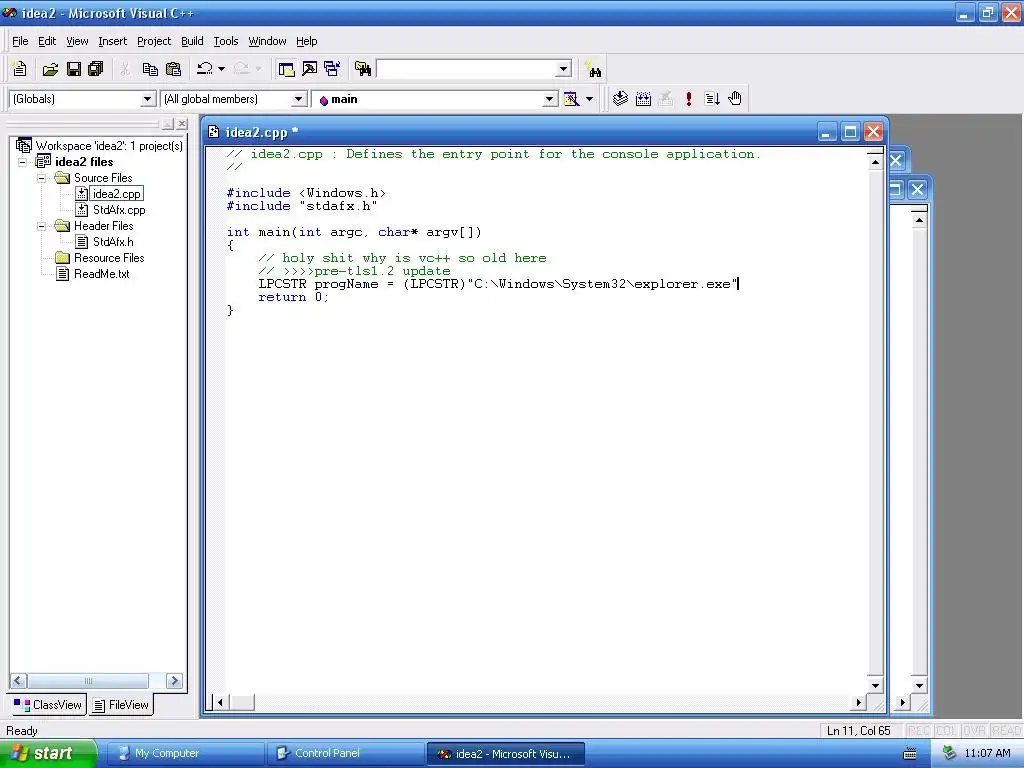1024x768 pixels.
Task: Click the WizardBar actions wand icon
Action: (x=571, y=99)
